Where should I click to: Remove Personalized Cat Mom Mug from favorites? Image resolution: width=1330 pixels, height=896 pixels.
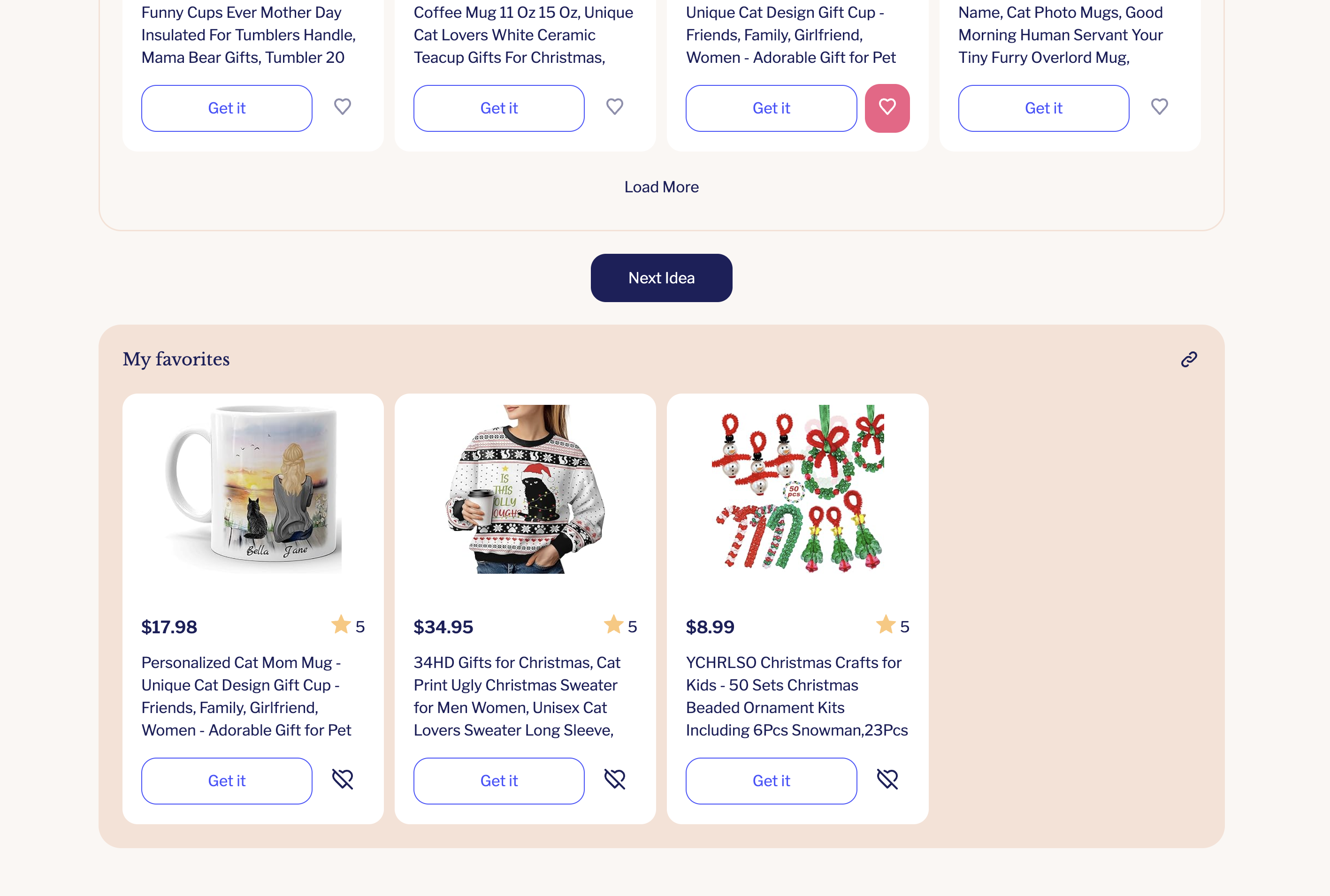[x=343, y=780]
